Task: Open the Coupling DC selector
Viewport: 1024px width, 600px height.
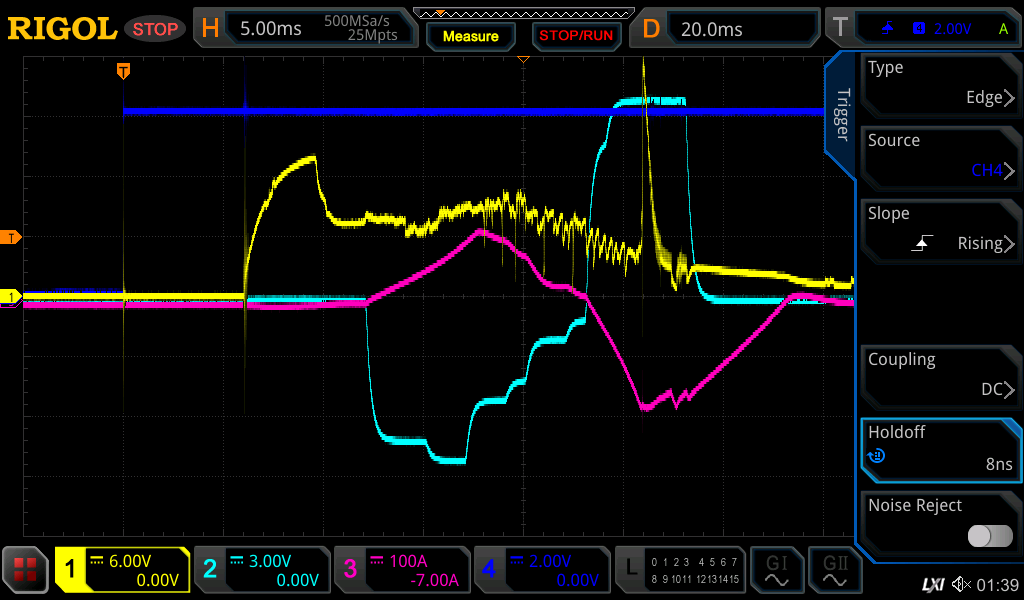Action: click(x=940, y=375)
